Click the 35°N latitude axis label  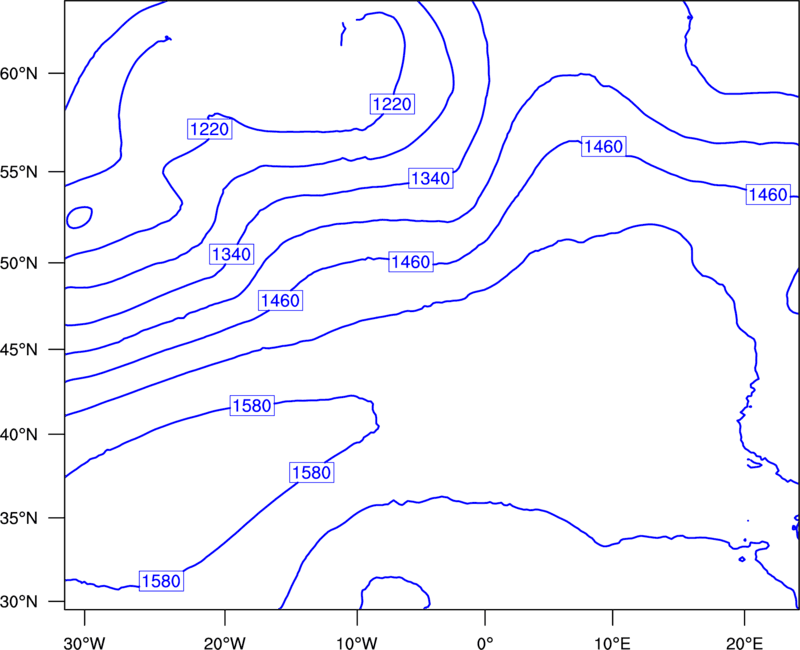point(19,518)
